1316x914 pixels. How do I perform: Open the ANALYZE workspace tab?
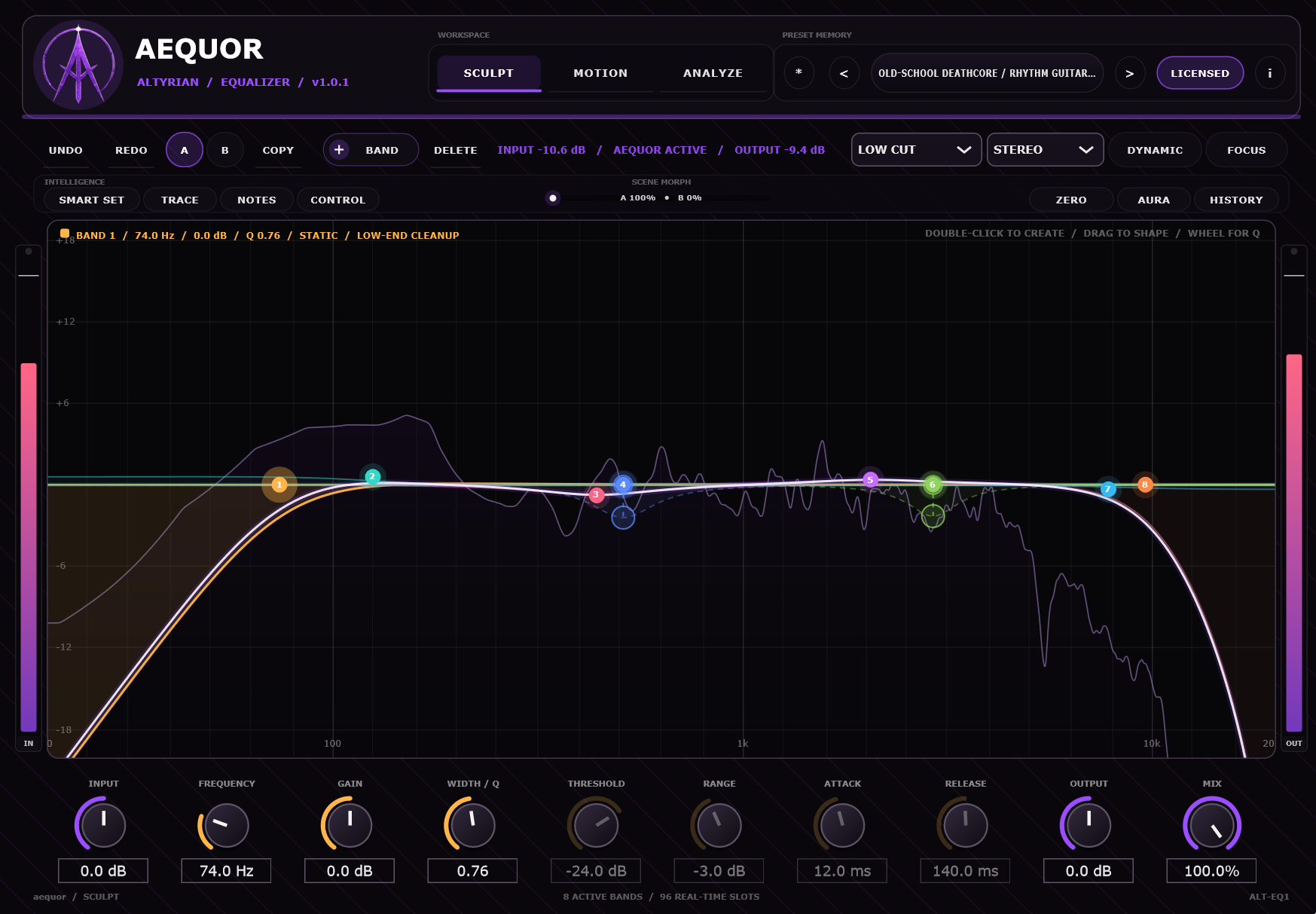[x=713, y=73]
